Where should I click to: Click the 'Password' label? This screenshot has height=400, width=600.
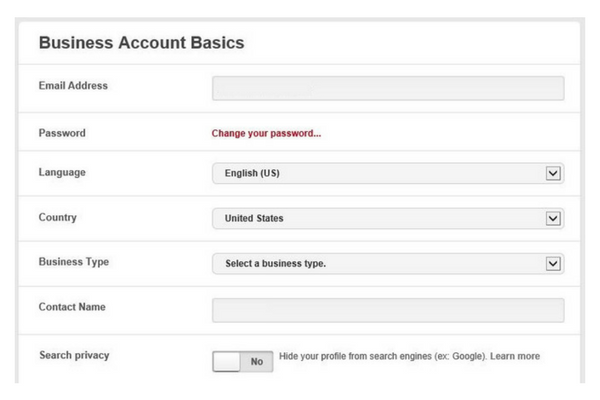[x=62, y=132]
